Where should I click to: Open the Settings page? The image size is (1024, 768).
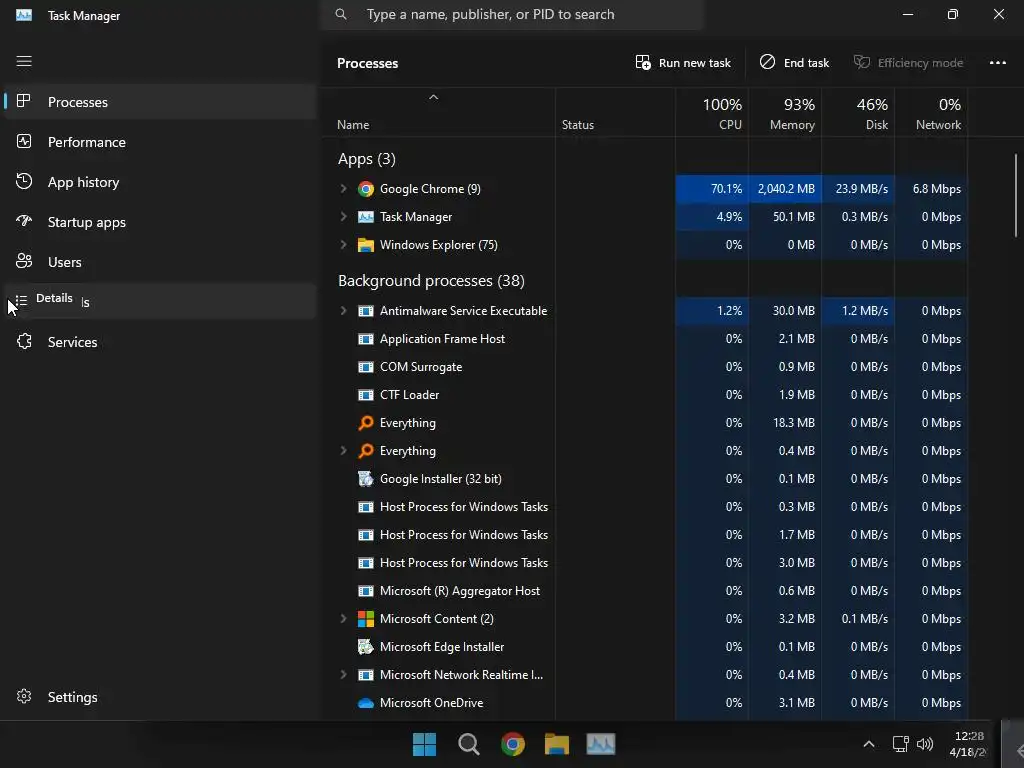point(160,697)
